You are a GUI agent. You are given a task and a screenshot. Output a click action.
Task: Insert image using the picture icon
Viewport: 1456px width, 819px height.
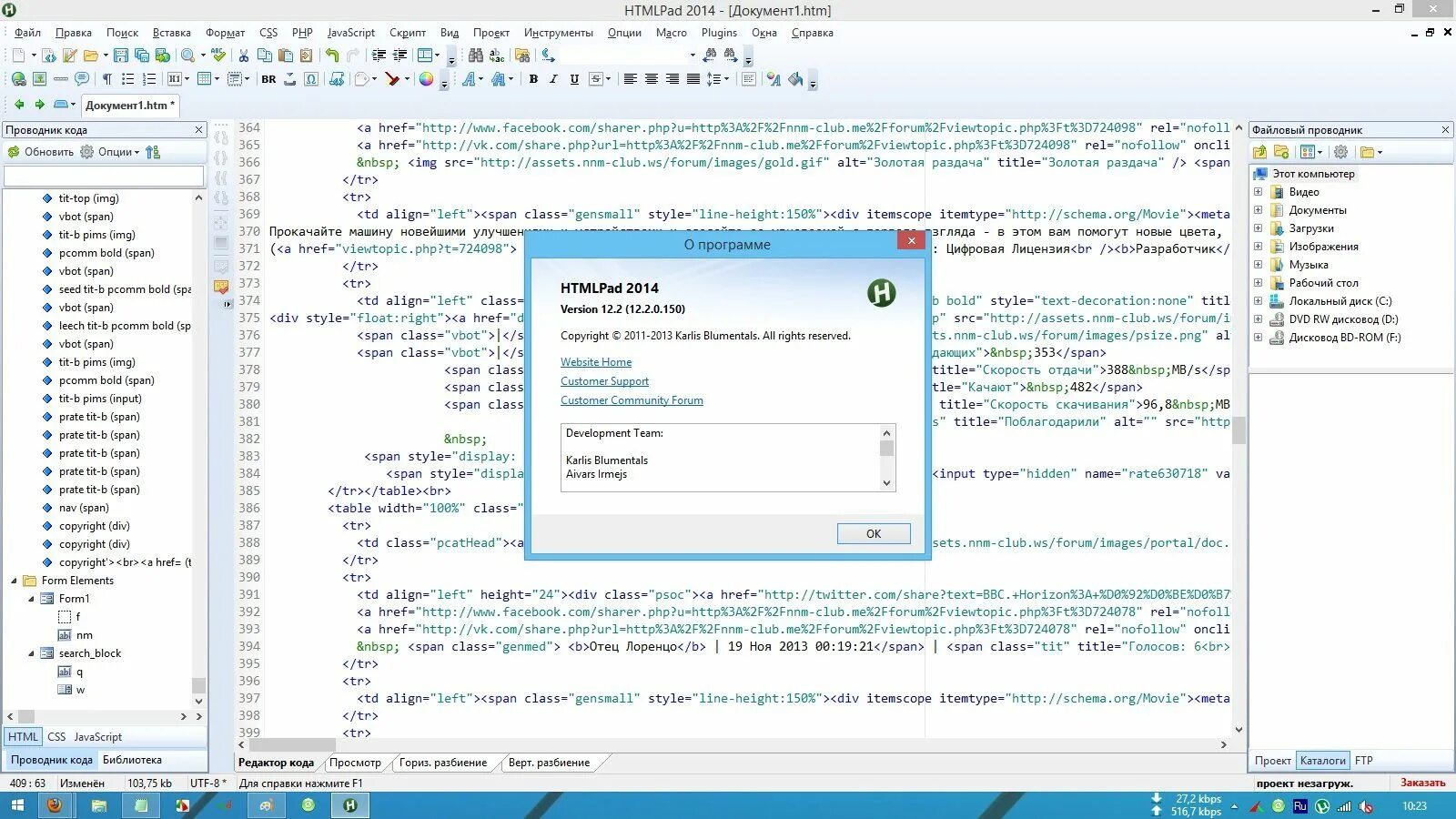pos(39,79)
